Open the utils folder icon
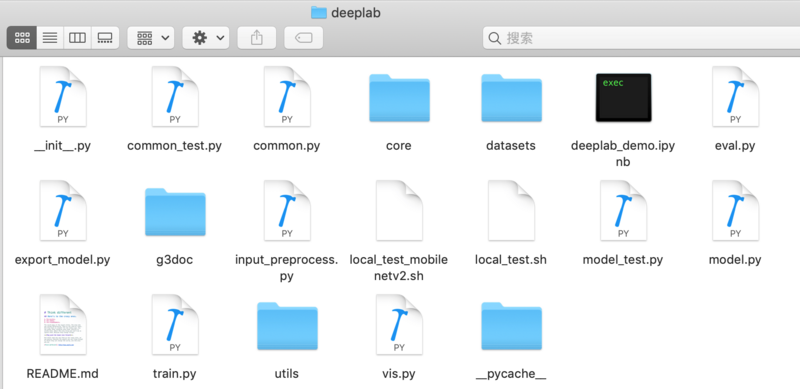800x389 pixels. [287, 326]
